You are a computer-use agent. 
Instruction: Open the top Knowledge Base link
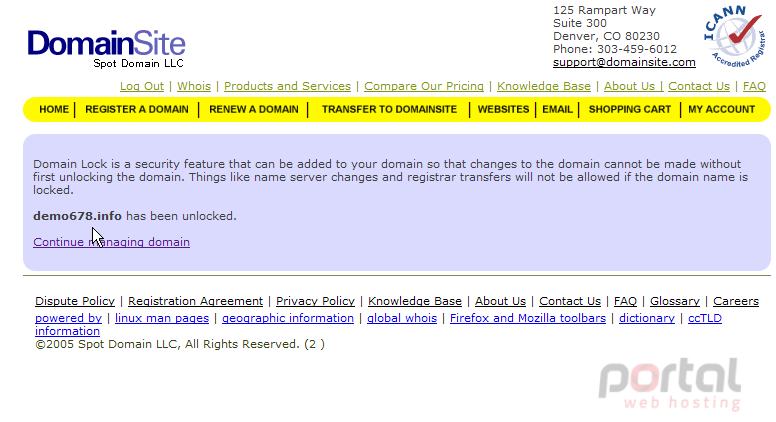(x=544, y=86)
